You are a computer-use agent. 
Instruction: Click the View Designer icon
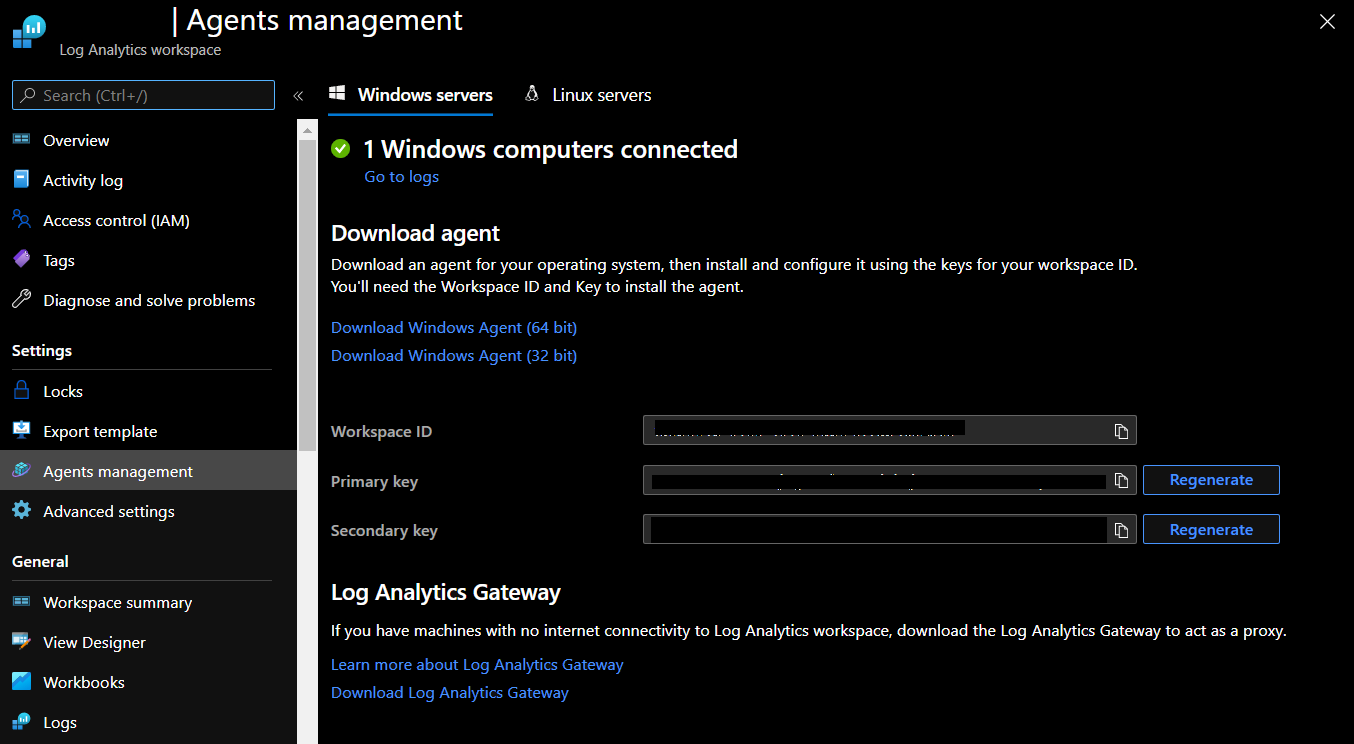click(x=22, y=642)
